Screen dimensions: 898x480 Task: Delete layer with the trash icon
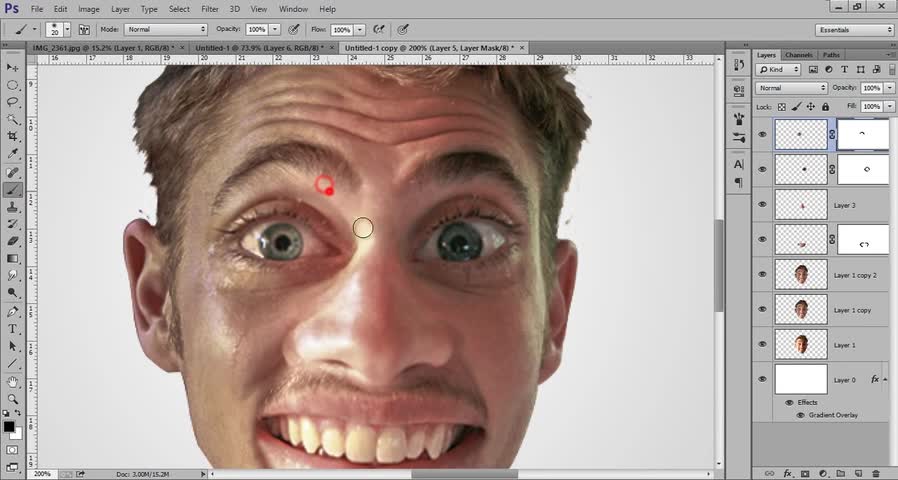point(876,474)
